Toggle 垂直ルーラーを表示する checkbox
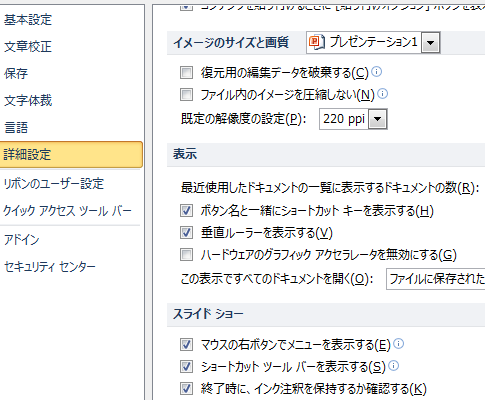The image size is (485, 410). click(x=186, y=232)
